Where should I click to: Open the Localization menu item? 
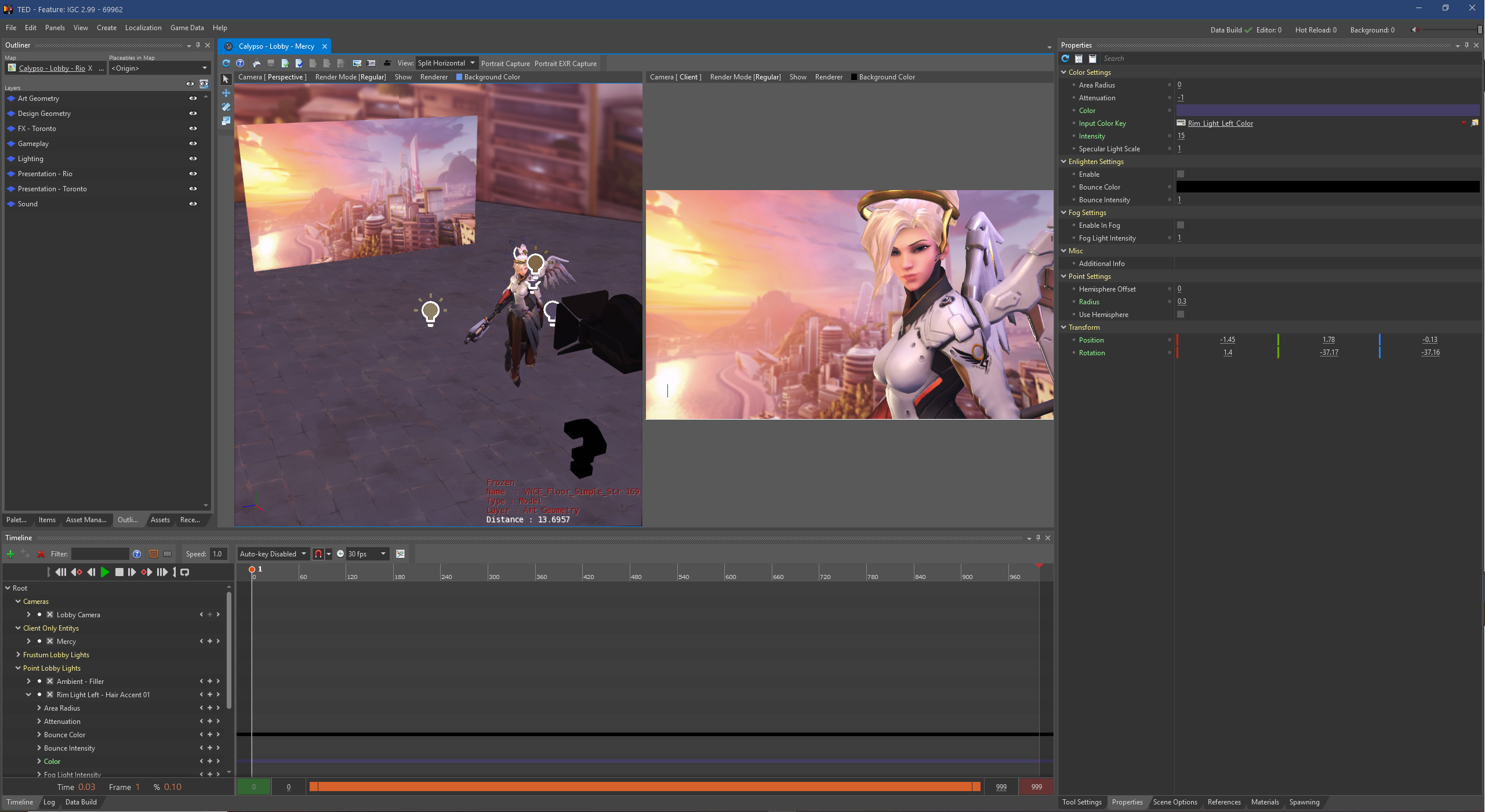[x=143, y=27]
